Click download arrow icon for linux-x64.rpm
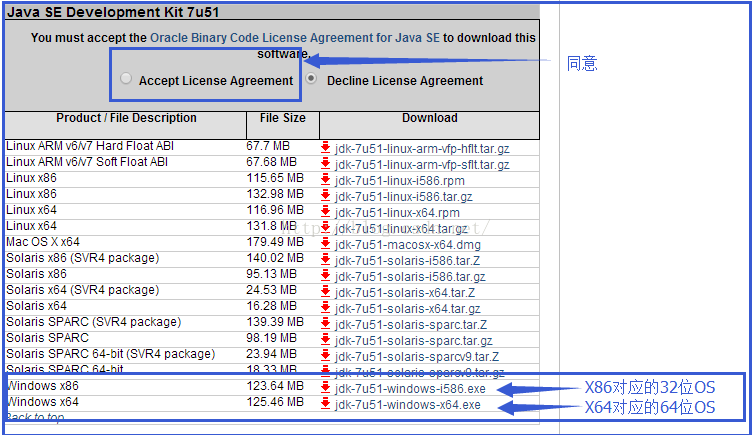This screenshot has width=752, height=435. pyautogui.click(x=326, y=212)
